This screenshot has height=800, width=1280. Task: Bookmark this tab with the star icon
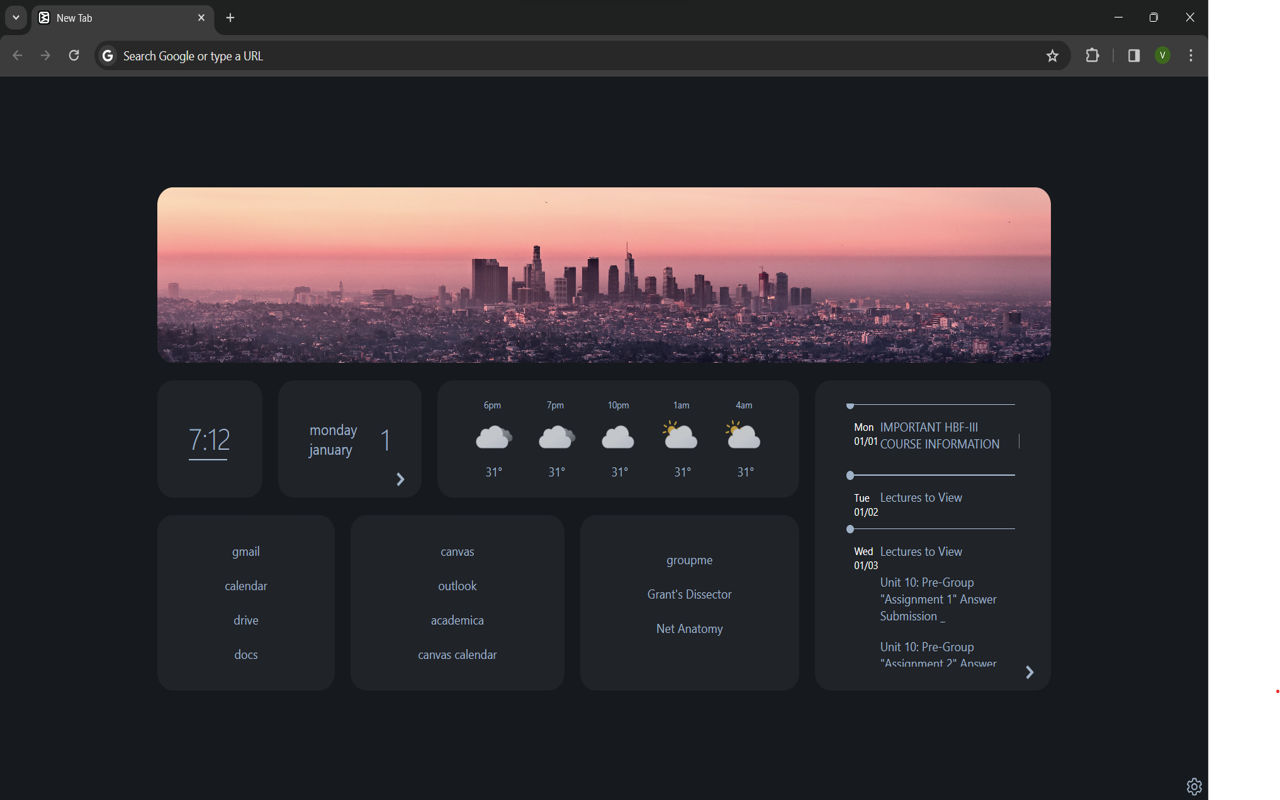[x=1052, y=56]
